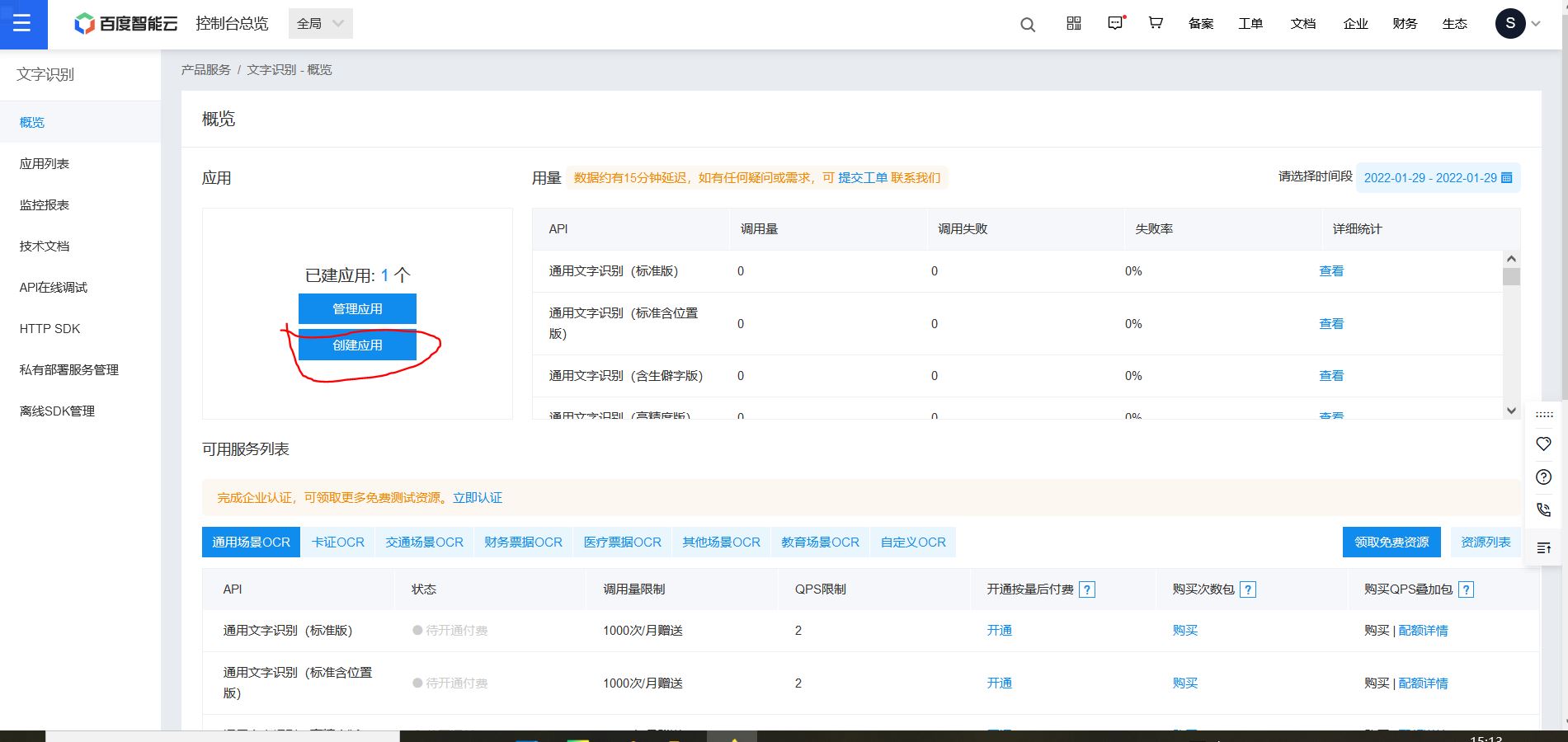
Task: Click help icon beside 开通按量后付费
Action: pos(1087,589)
